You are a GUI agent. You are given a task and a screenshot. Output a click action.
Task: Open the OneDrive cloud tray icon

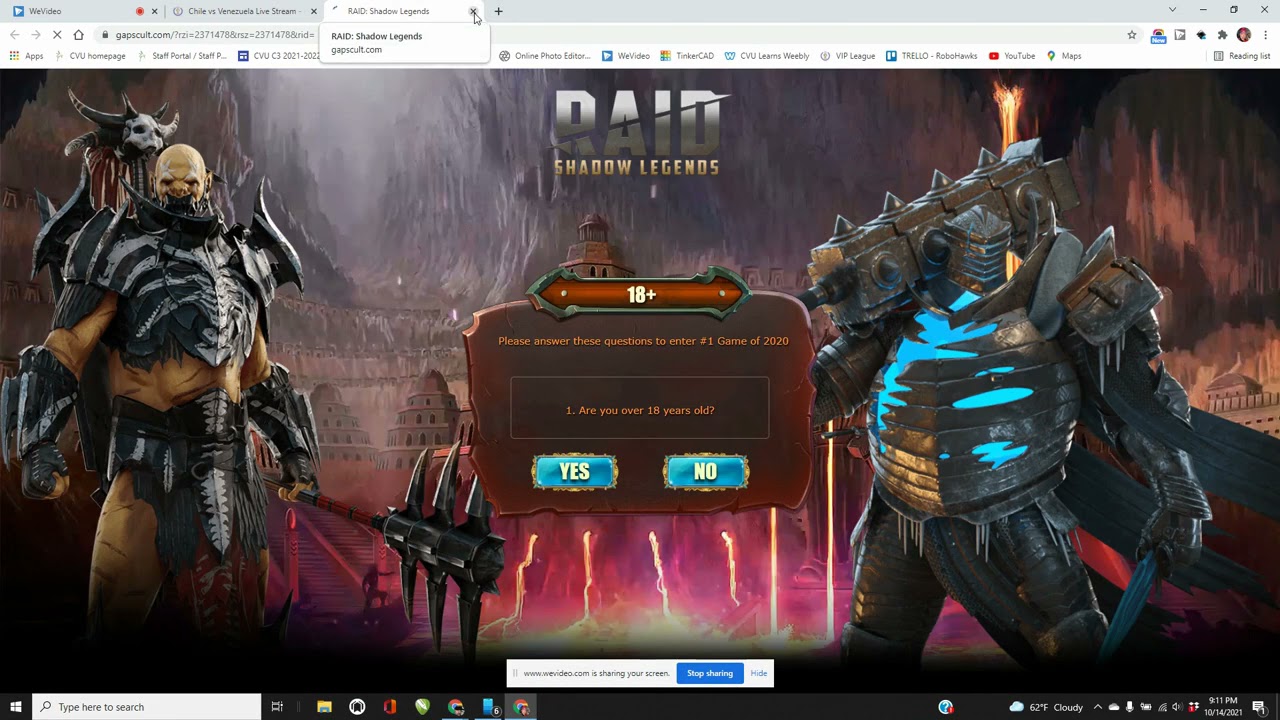click(x=1114, y=707)
